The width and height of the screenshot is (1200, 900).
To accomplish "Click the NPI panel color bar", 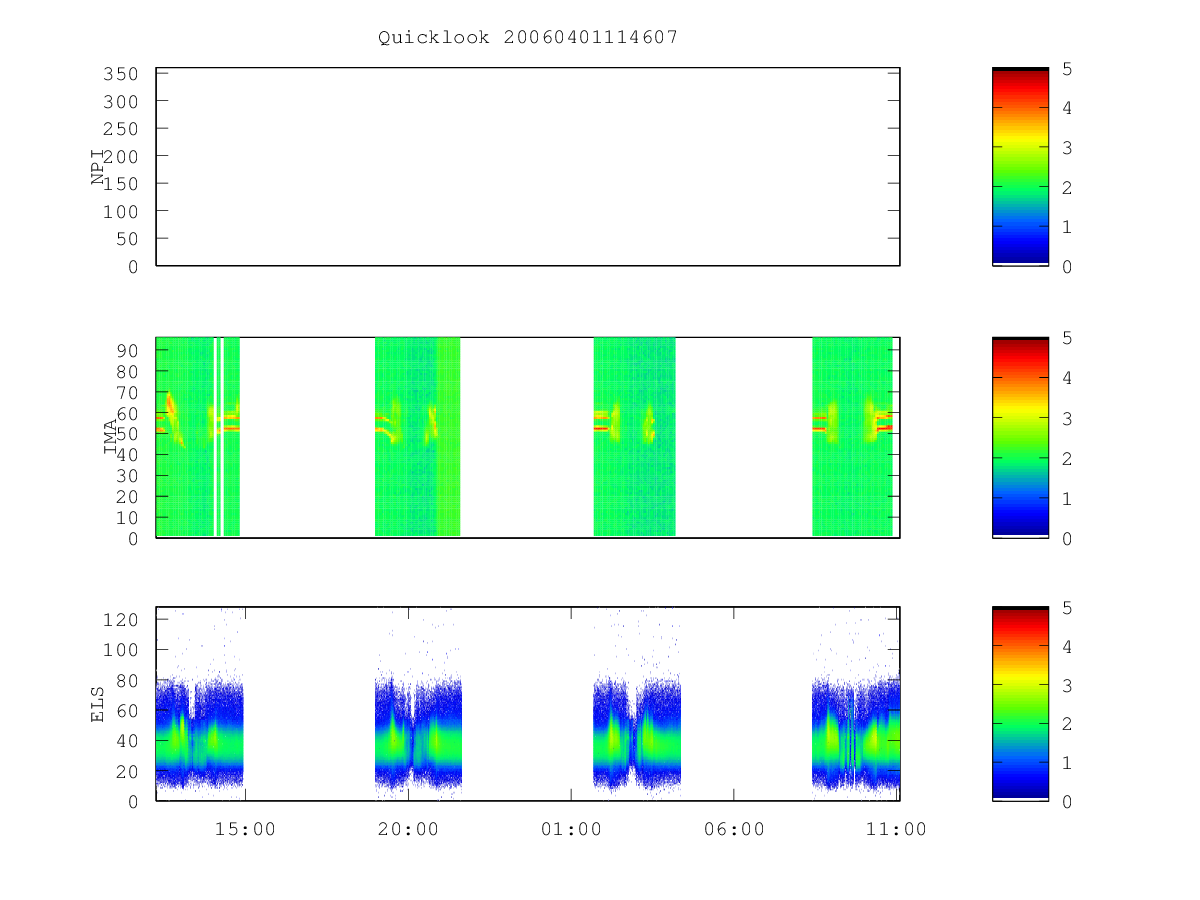I will point(1020,167).
